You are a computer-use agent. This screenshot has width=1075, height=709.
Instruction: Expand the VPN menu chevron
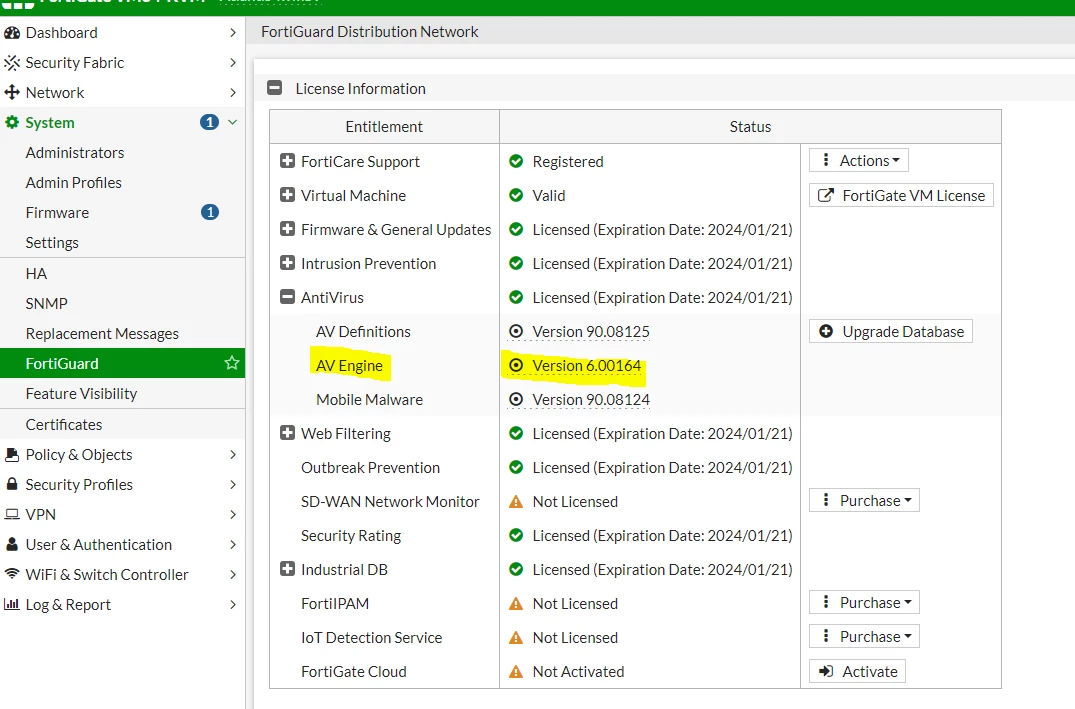pyautogui.click(x=233, y=514)
